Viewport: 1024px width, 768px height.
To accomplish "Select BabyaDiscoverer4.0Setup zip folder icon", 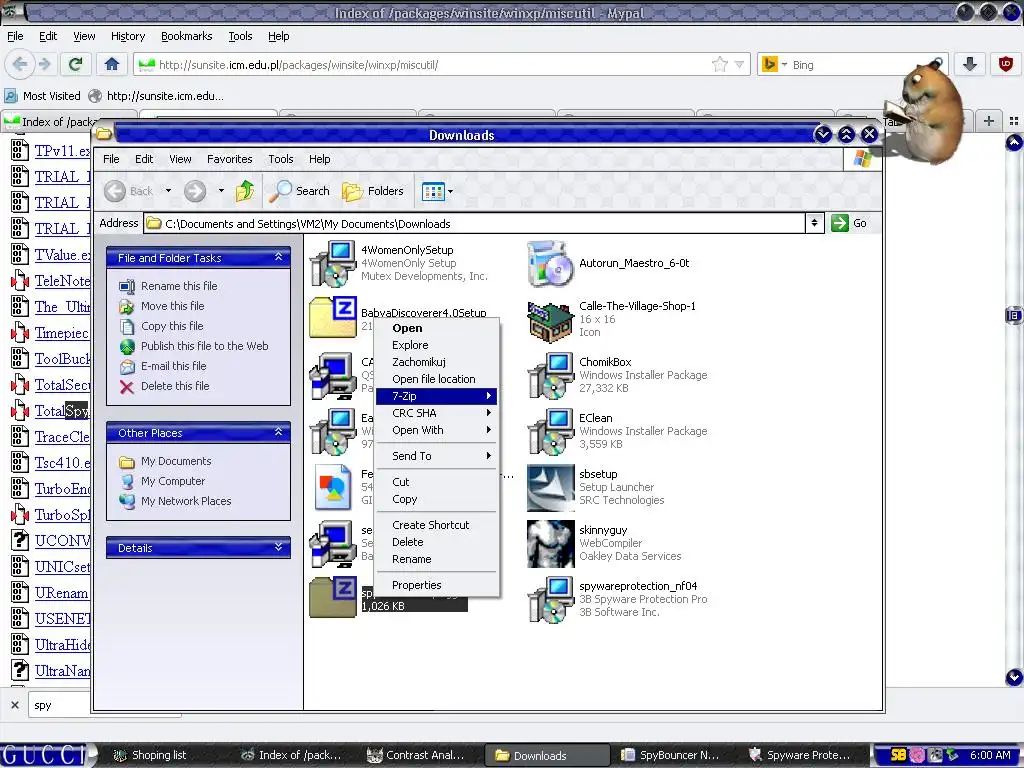I will click(x=333, y=318).
